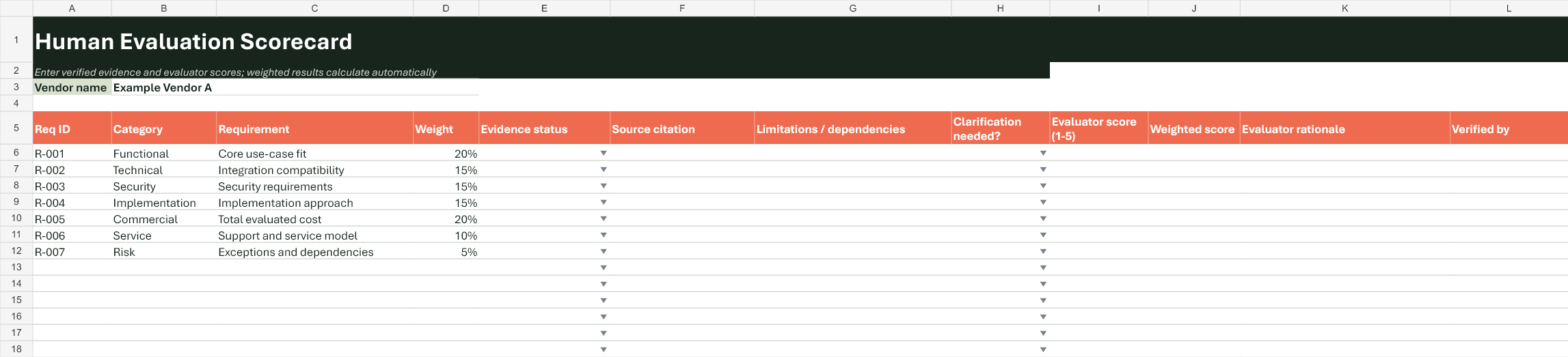Viewport: 1568px width, 357px height.
Task: Select row 12 header number
Action: click(x=16, y=251)
